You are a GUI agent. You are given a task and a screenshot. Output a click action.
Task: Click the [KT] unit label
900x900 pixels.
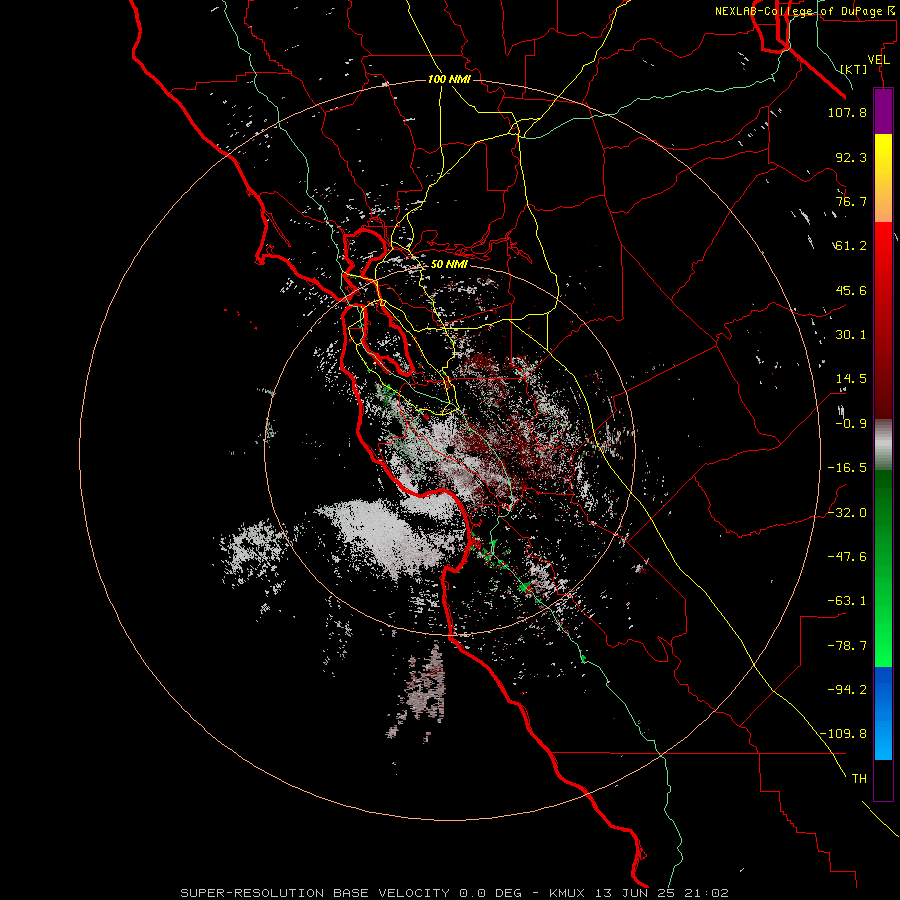tap(854, 69)
